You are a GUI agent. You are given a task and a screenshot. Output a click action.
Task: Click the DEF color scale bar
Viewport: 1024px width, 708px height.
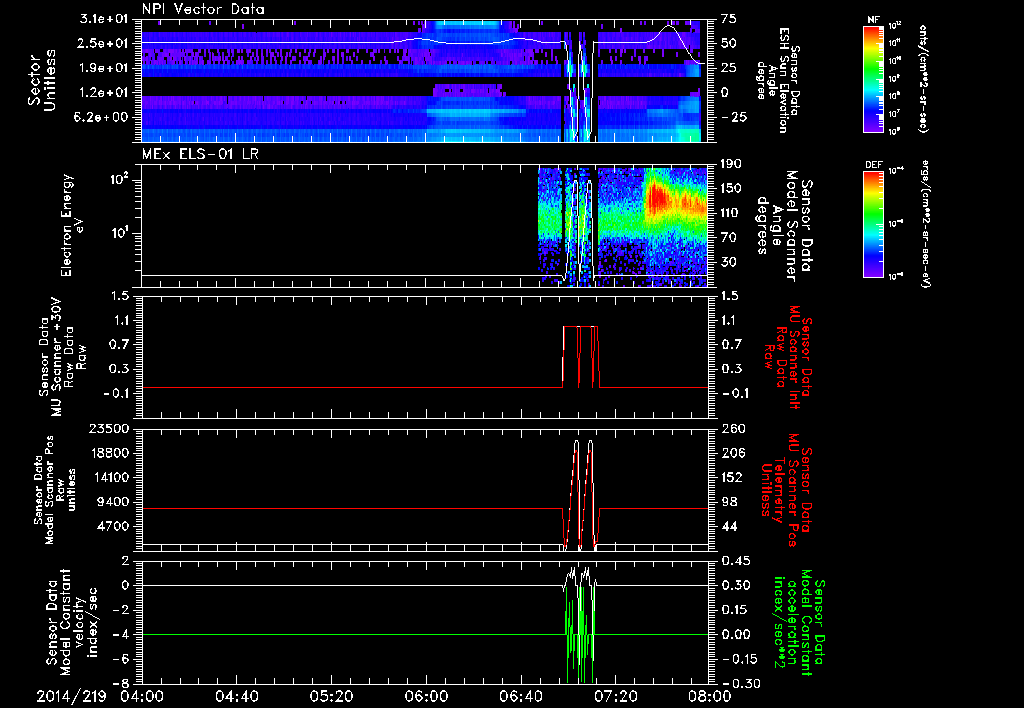coord(871,225)
